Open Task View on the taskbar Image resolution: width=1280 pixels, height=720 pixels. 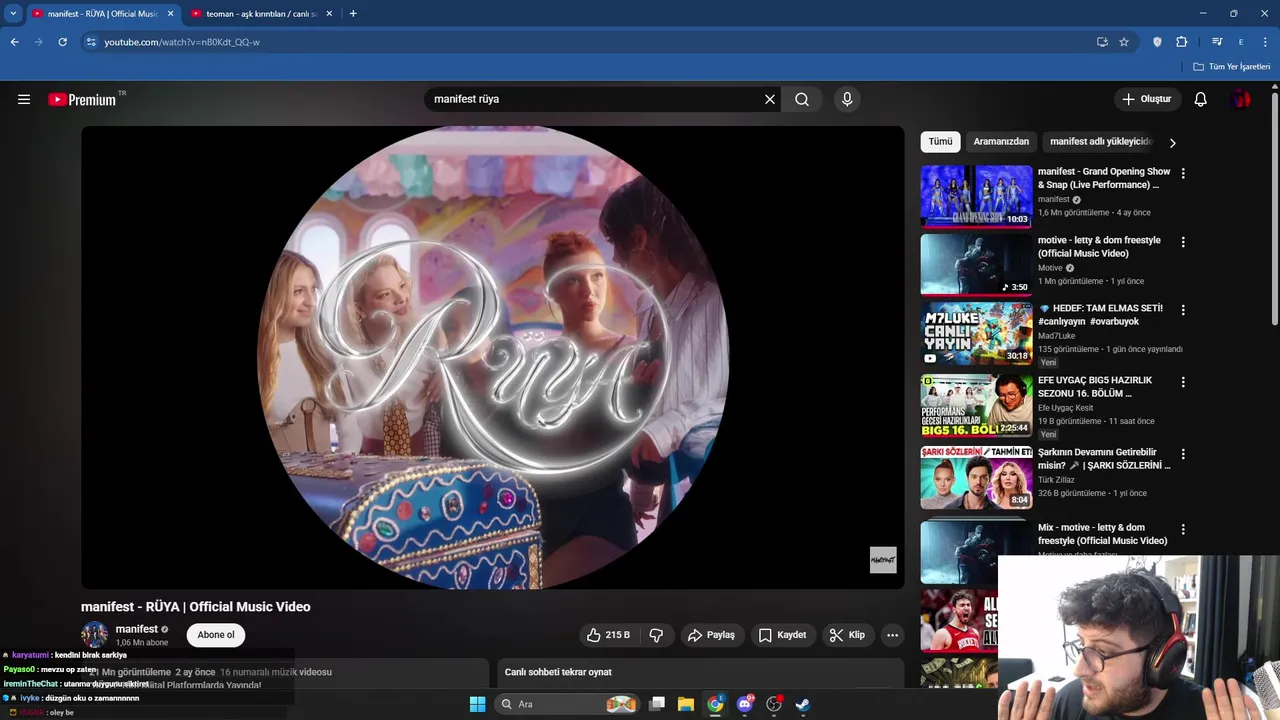point(657,704)
